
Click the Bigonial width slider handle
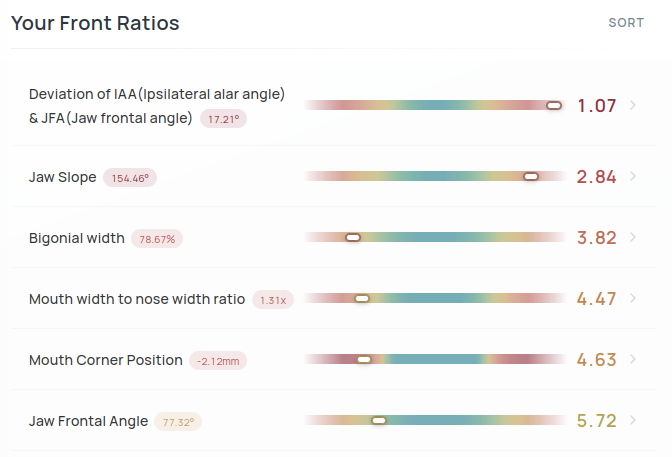pyautogui.click(x=352, y=238)
